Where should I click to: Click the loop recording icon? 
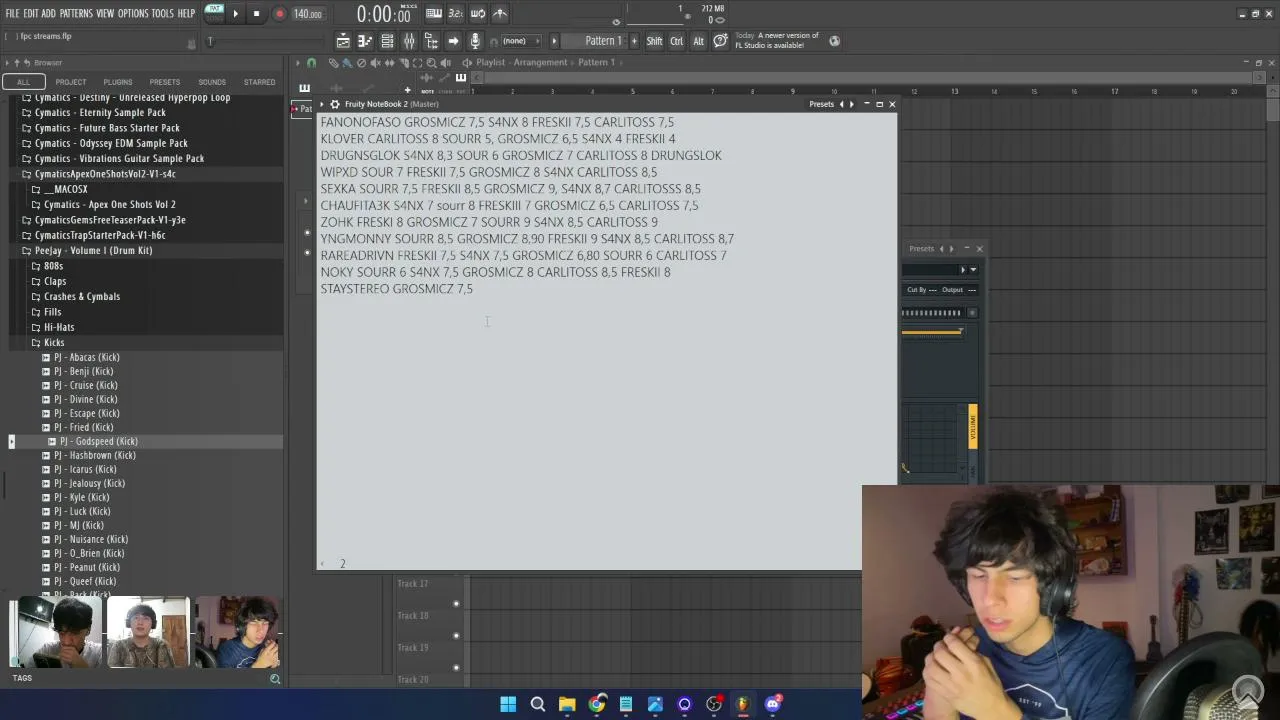[x=478, y=14]
